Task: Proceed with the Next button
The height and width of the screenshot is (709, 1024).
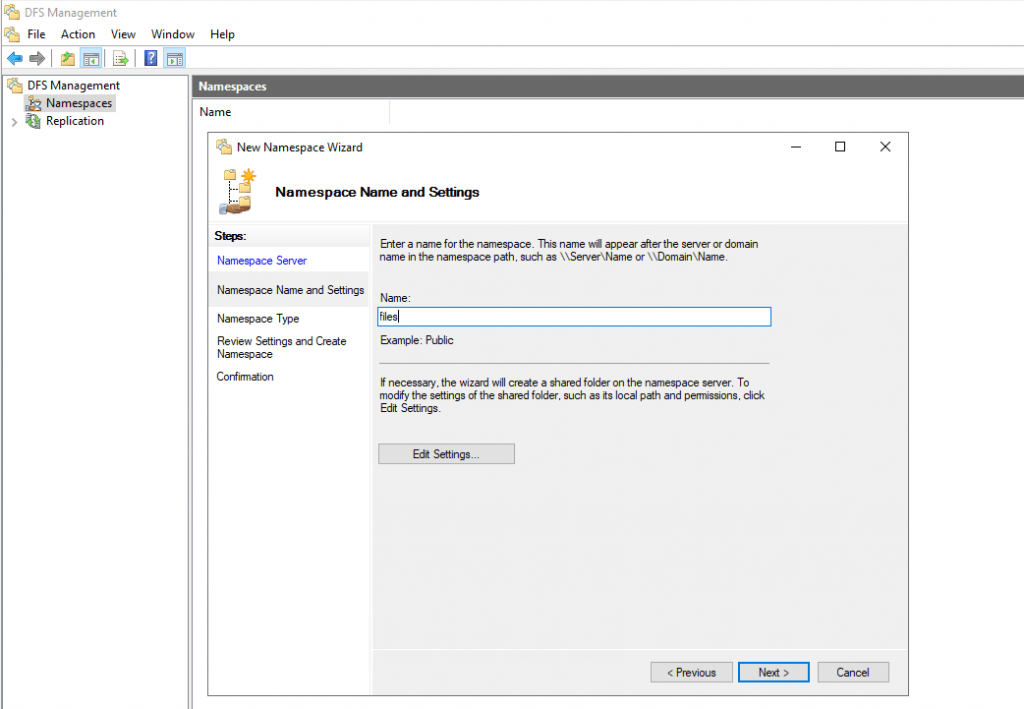Action: tap(773, 672)
